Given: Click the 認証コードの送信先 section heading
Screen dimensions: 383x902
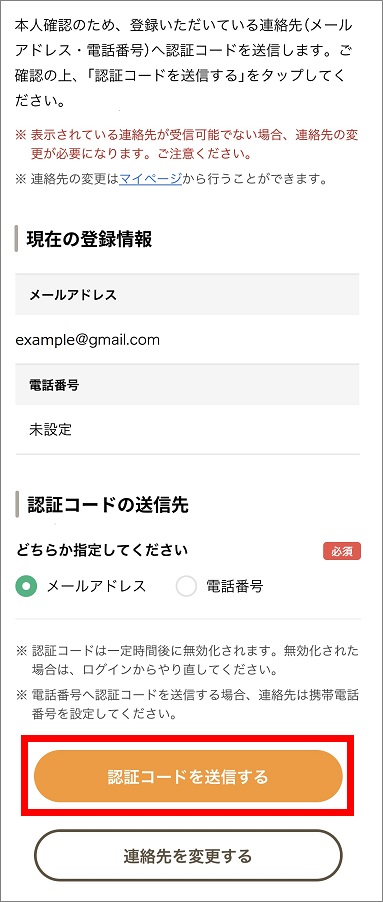Looking at the screenshot, I should click(x=108, y=505).
